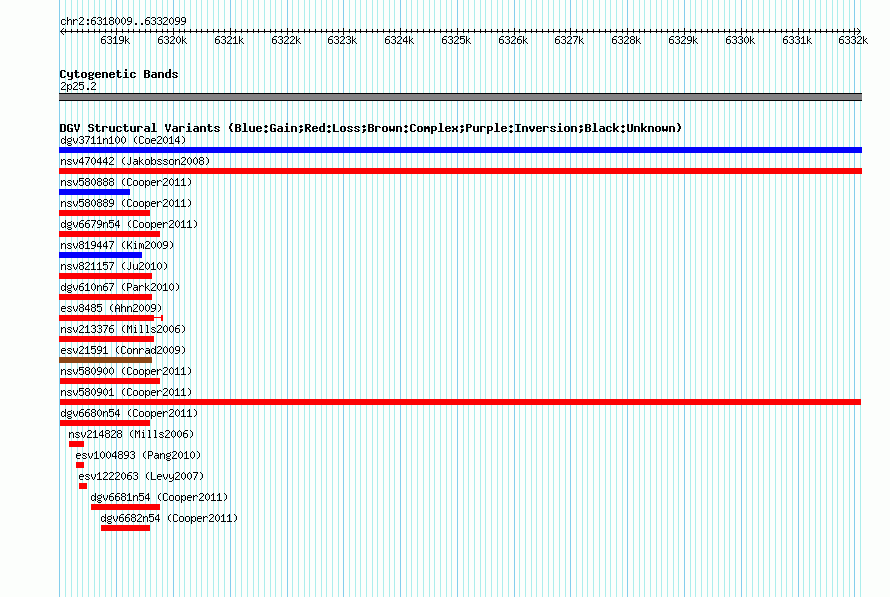Select the red nsv213376 loss bar
The image size is (890, 597).
point(107,339)
